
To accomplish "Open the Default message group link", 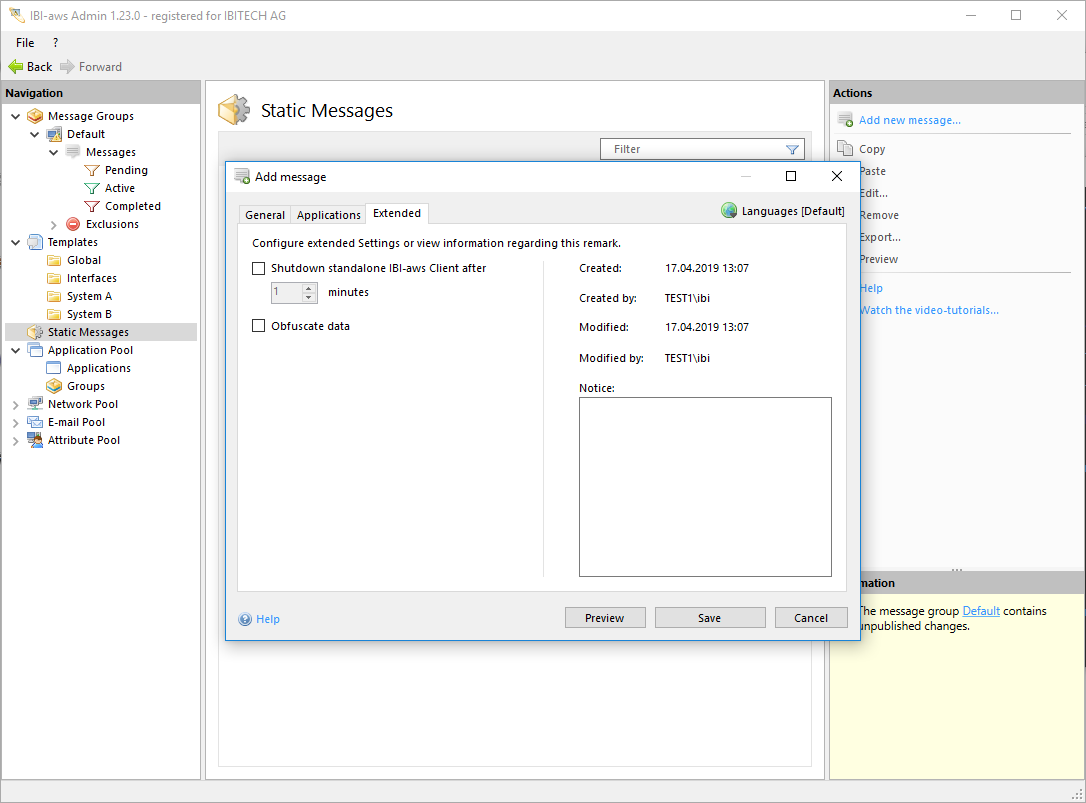I will pos(980,611).
